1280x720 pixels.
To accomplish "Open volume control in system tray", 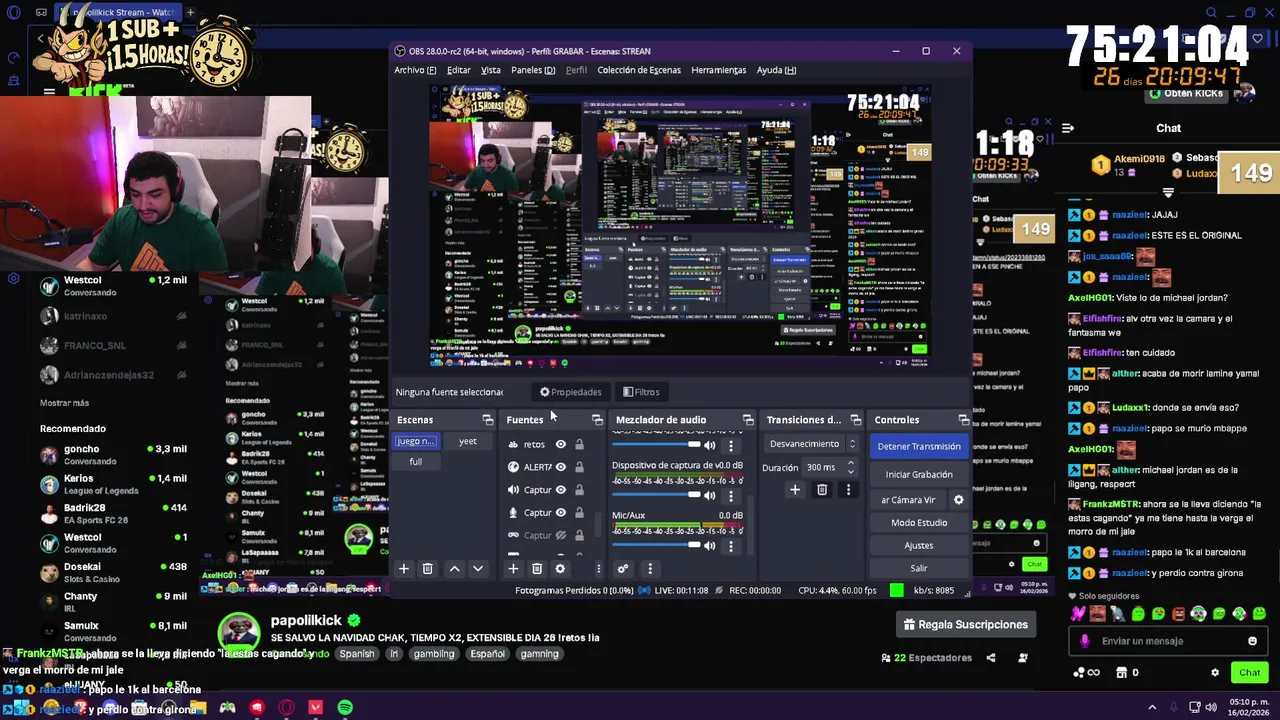I will (x=1211, y=708).
